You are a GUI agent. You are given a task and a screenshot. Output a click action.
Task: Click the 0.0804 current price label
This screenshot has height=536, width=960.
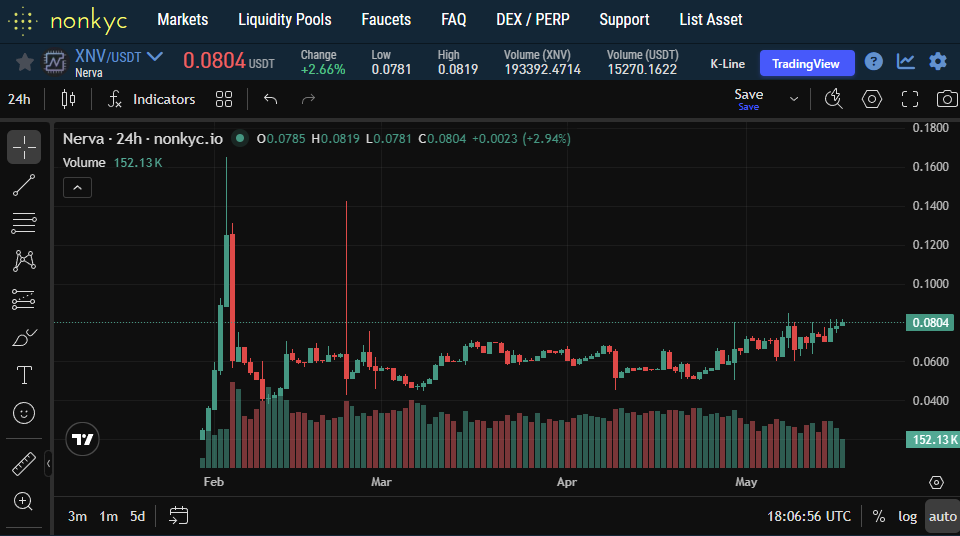[x=930, y=322]
